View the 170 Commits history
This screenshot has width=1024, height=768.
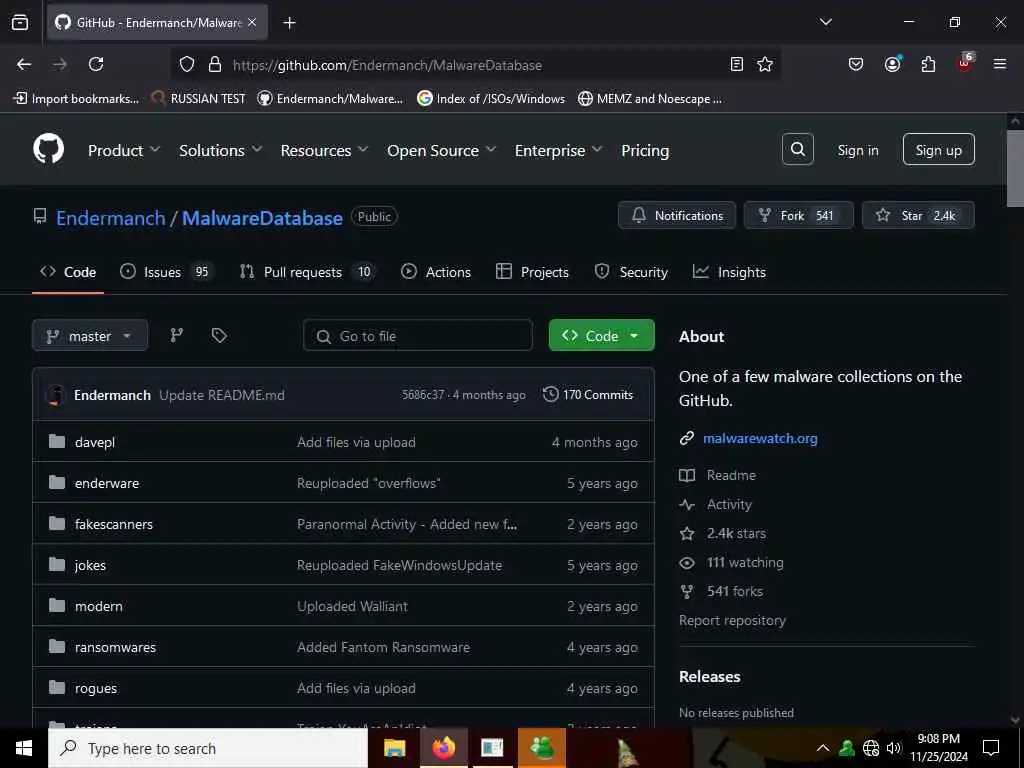pos(588,394)
